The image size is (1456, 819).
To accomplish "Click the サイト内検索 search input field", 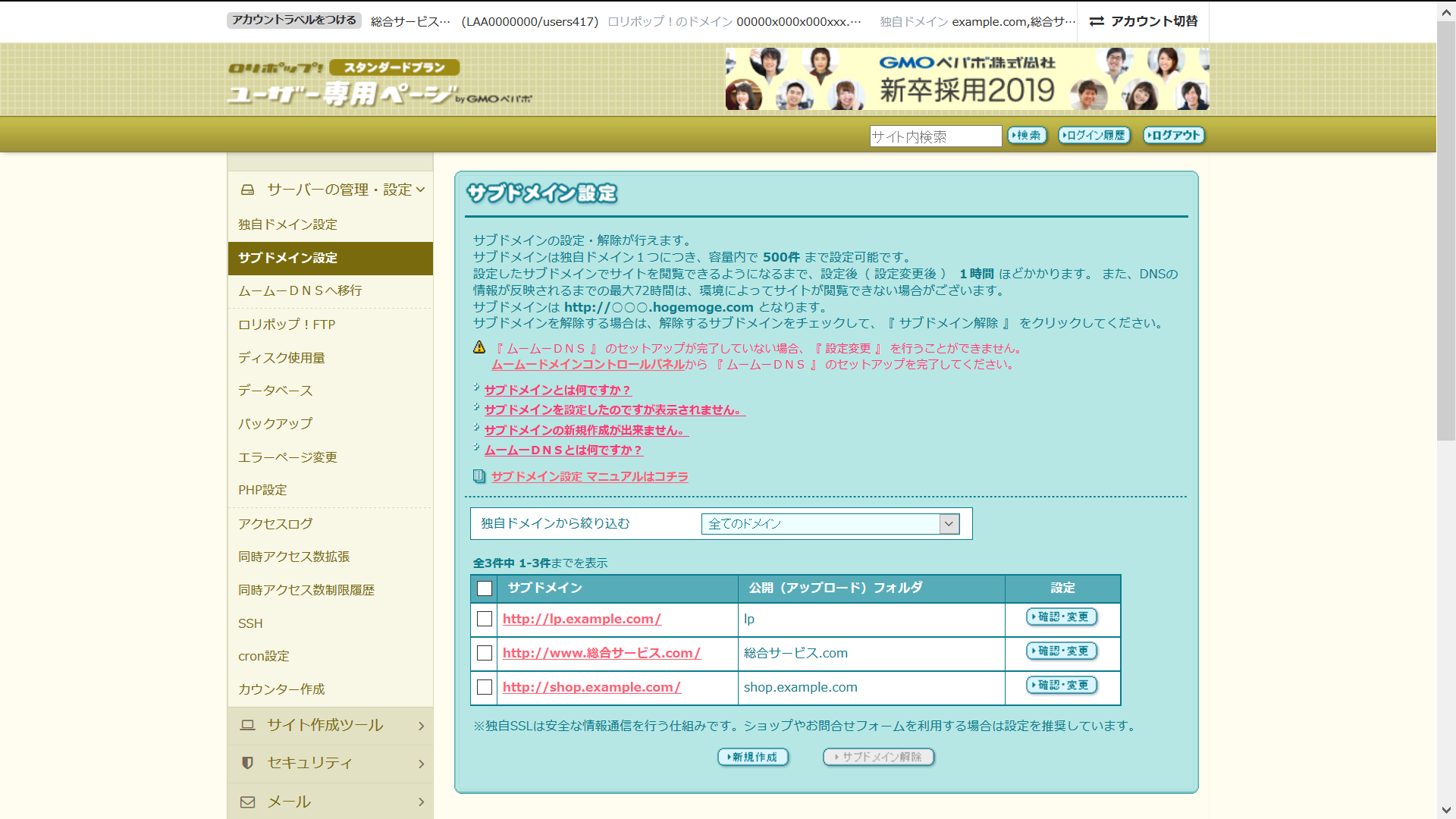I will click(x=935, y=136).
